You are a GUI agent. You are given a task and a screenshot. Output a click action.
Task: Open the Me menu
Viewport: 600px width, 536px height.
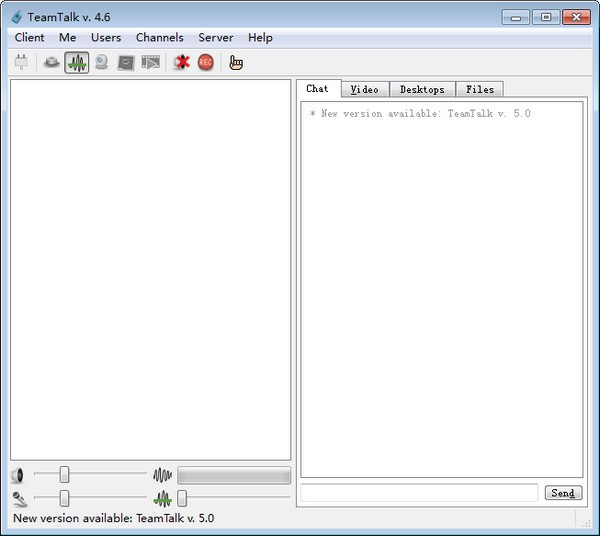pos(67,37)
